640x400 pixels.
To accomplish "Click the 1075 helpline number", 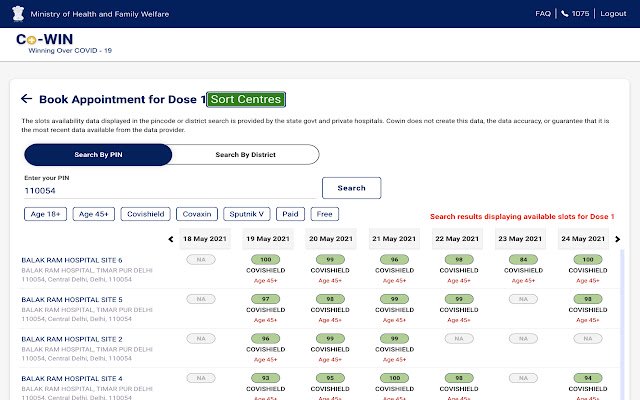I will tap(580, 13).
